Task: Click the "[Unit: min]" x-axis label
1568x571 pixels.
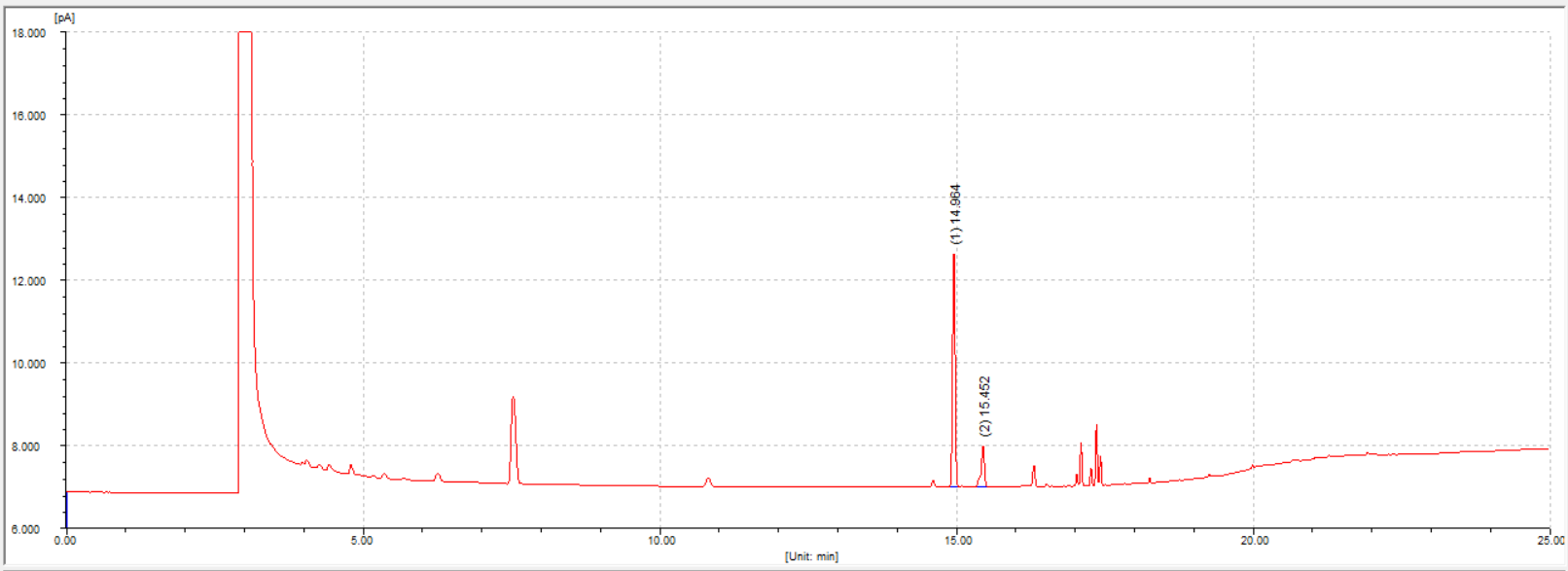Action: [x=811, y=556]
